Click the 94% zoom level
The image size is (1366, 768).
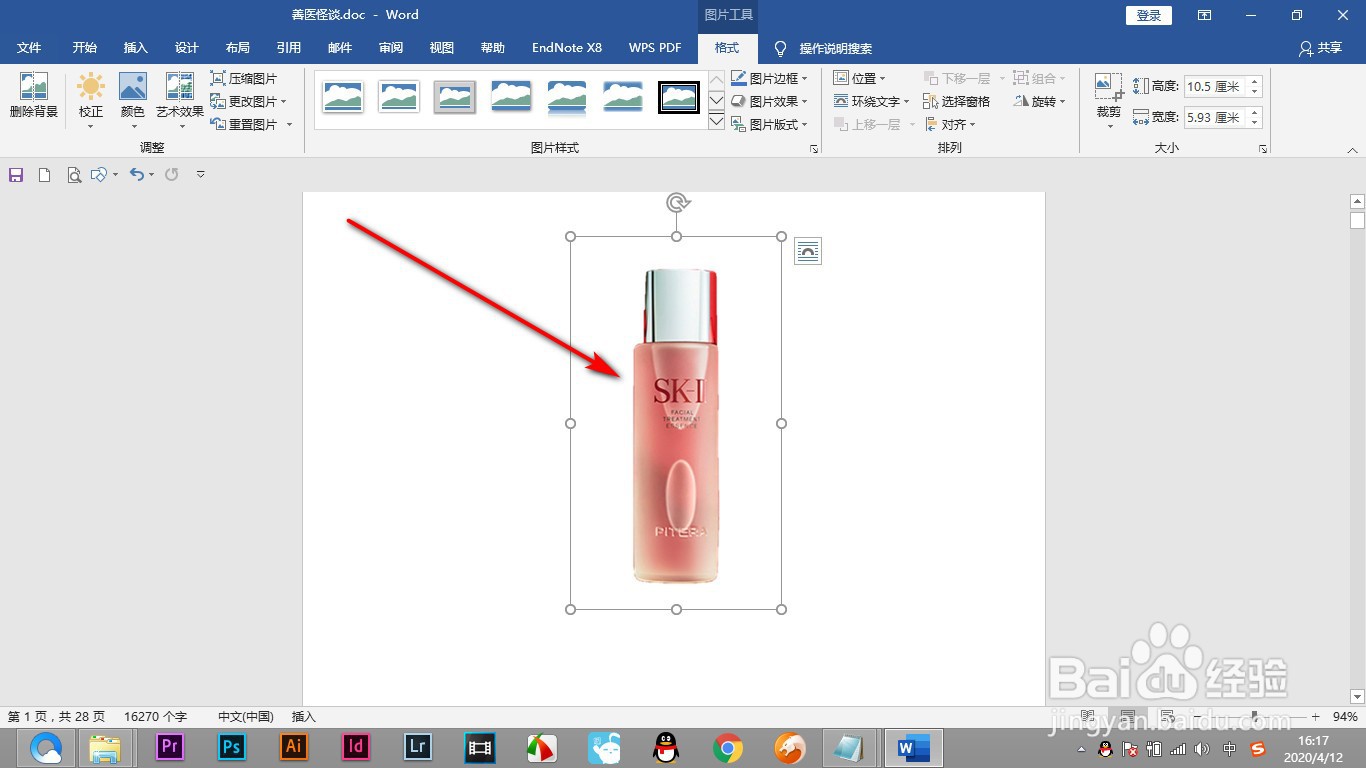point(1345,717)
